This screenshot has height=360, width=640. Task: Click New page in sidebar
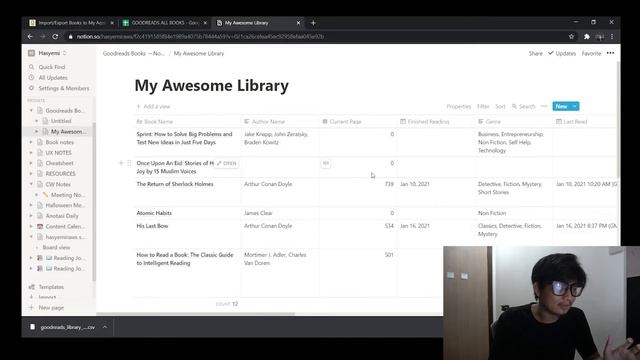[x=51, y=308]
